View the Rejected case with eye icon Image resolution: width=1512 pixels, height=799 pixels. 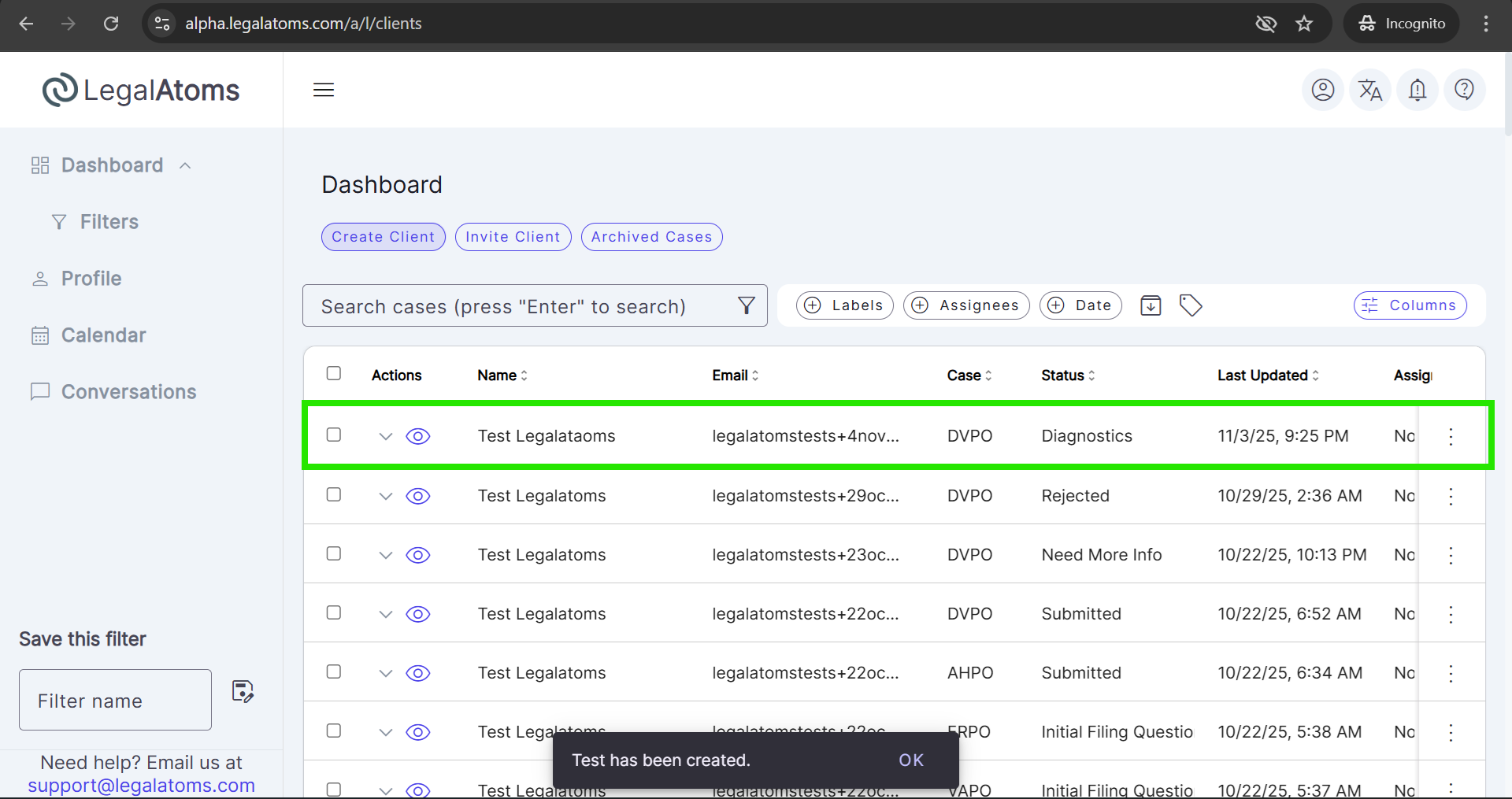tap(417, 496)
